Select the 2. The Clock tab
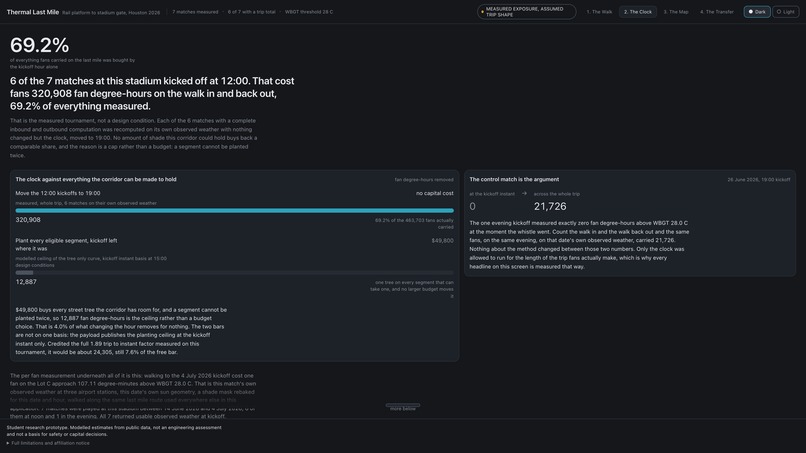This screenshot has width=806, height=453. tap(638, 12)
